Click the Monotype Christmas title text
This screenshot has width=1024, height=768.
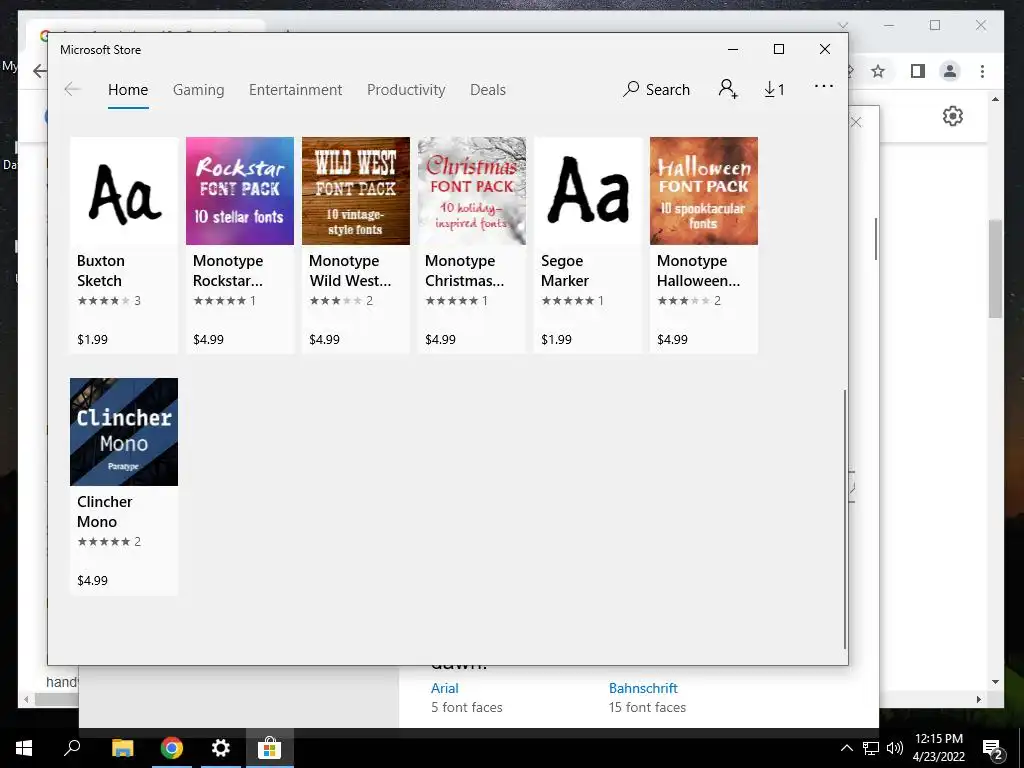coord(464,270)
